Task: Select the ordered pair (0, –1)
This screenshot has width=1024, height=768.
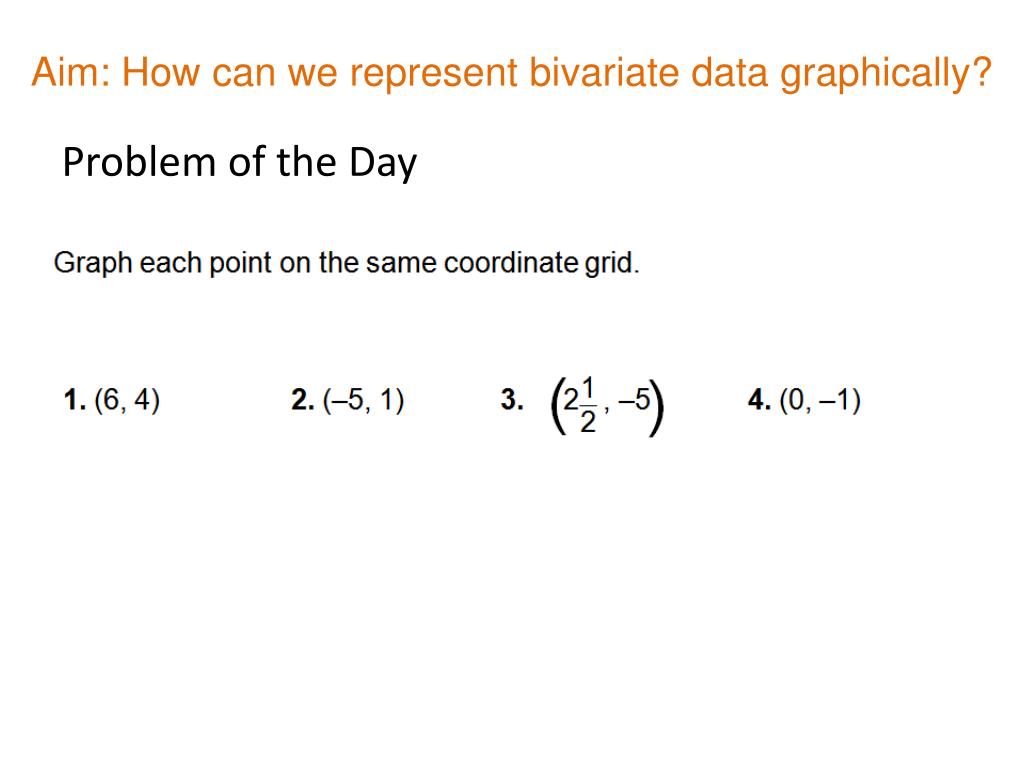Action: click(x=820, y=400)
